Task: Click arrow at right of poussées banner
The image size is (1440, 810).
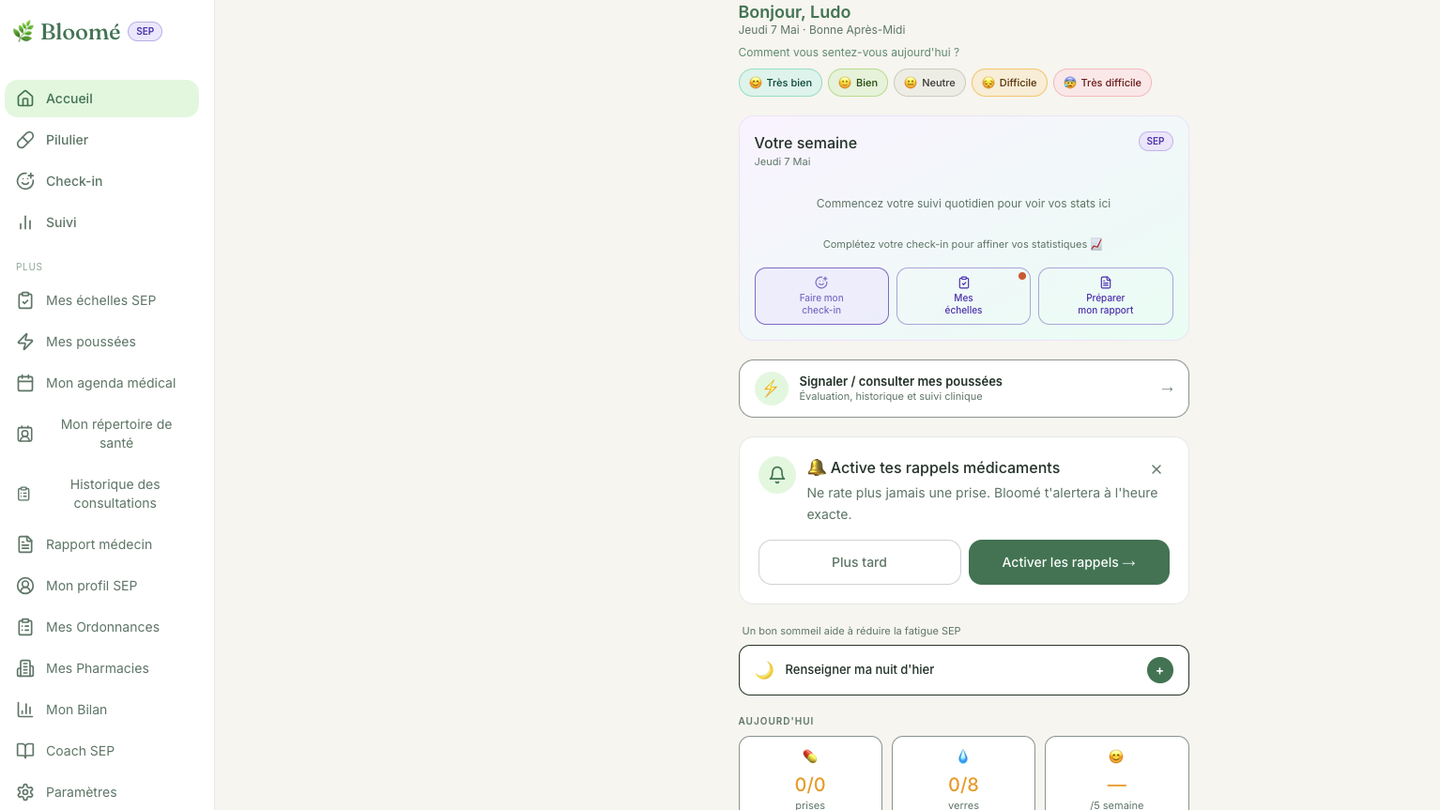Action: (1167, 388)
